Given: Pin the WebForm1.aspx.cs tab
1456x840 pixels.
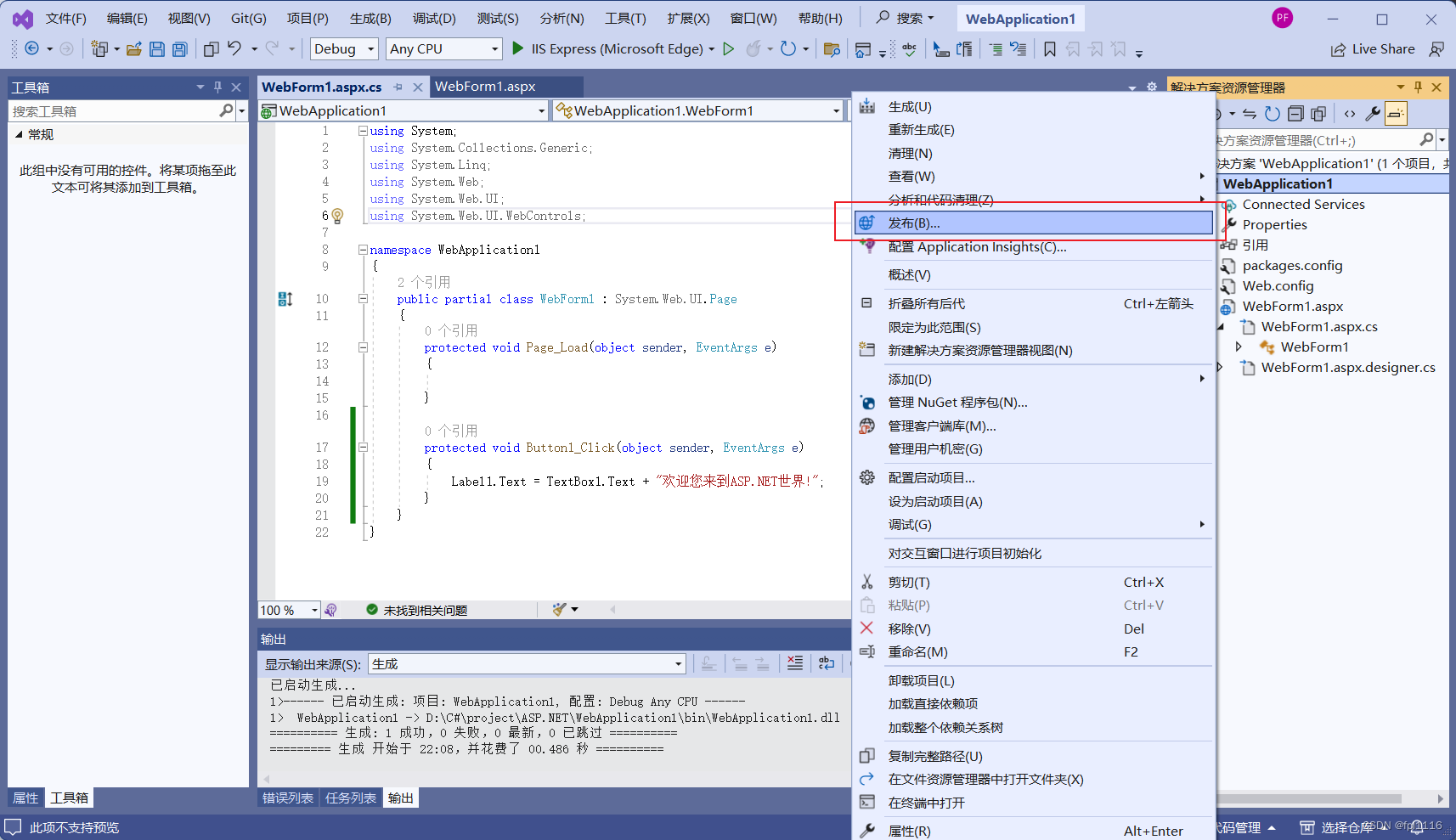Looking at the screenshot, I should point(398,87).
